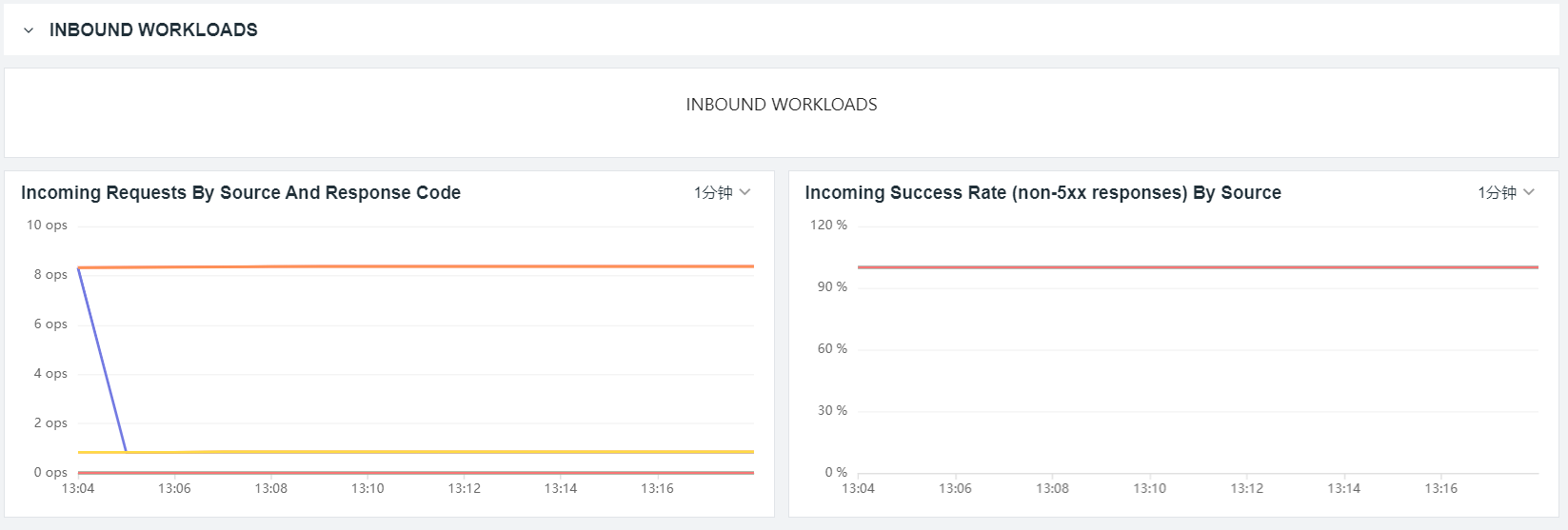Click the INBOUND WORKLOADS section header title

point(153,30)
